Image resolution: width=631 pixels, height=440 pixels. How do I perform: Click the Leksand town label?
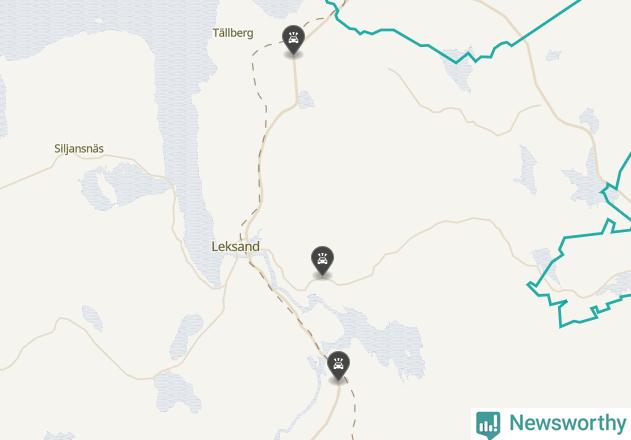click(235, 246)
